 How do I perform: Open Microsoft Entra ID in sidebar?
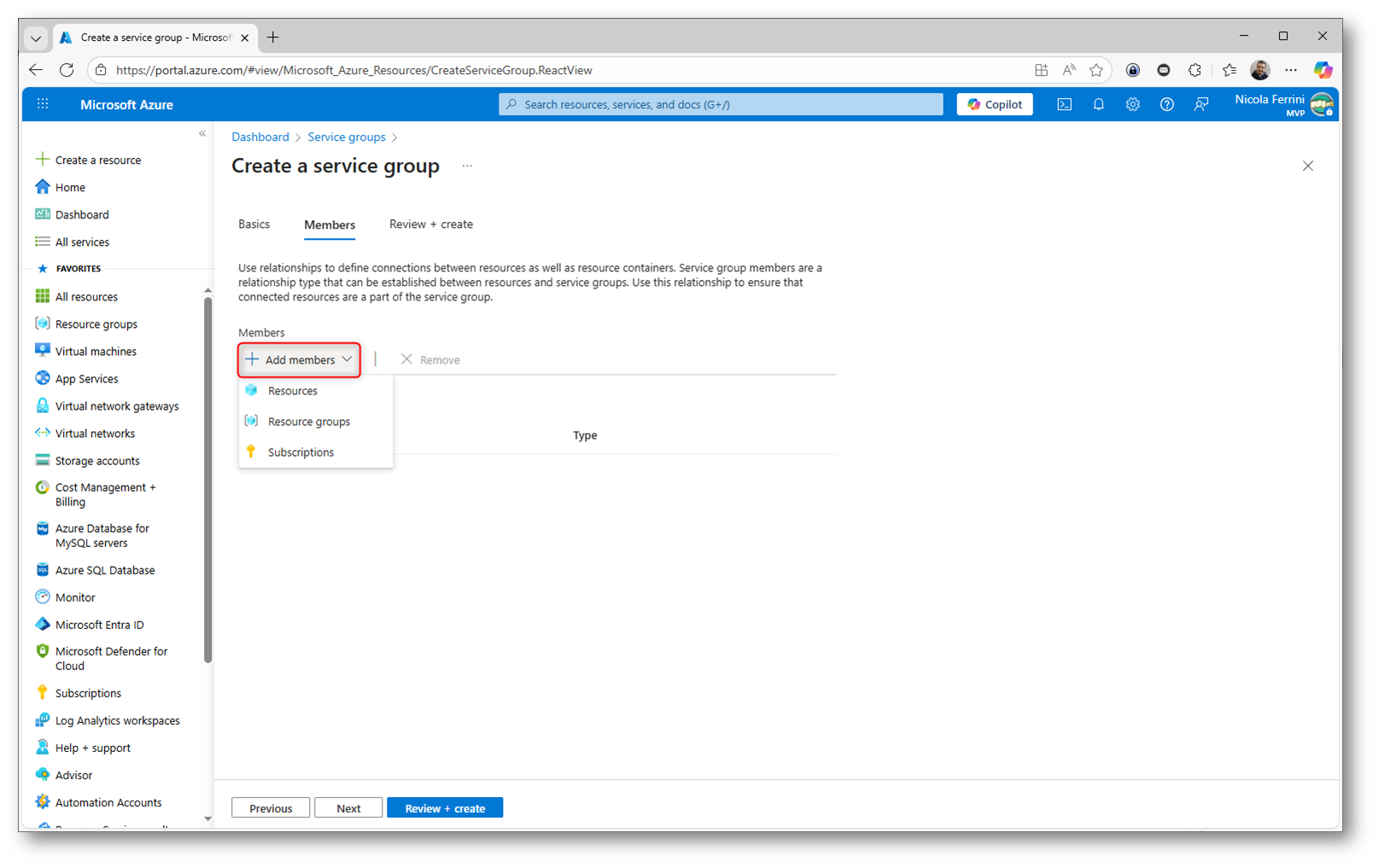[x=99, y=625]
